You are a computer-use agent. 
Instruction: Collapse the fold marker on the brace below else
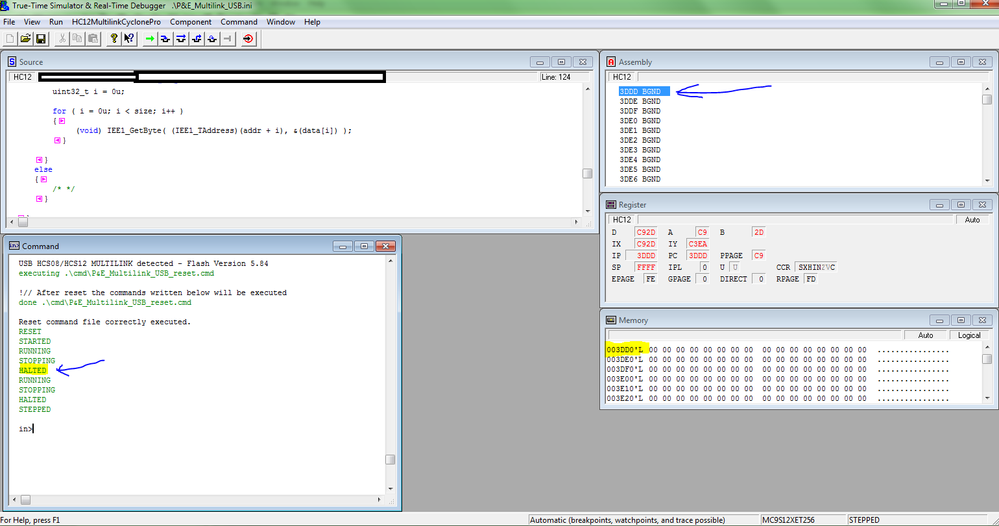coord(43,180)
